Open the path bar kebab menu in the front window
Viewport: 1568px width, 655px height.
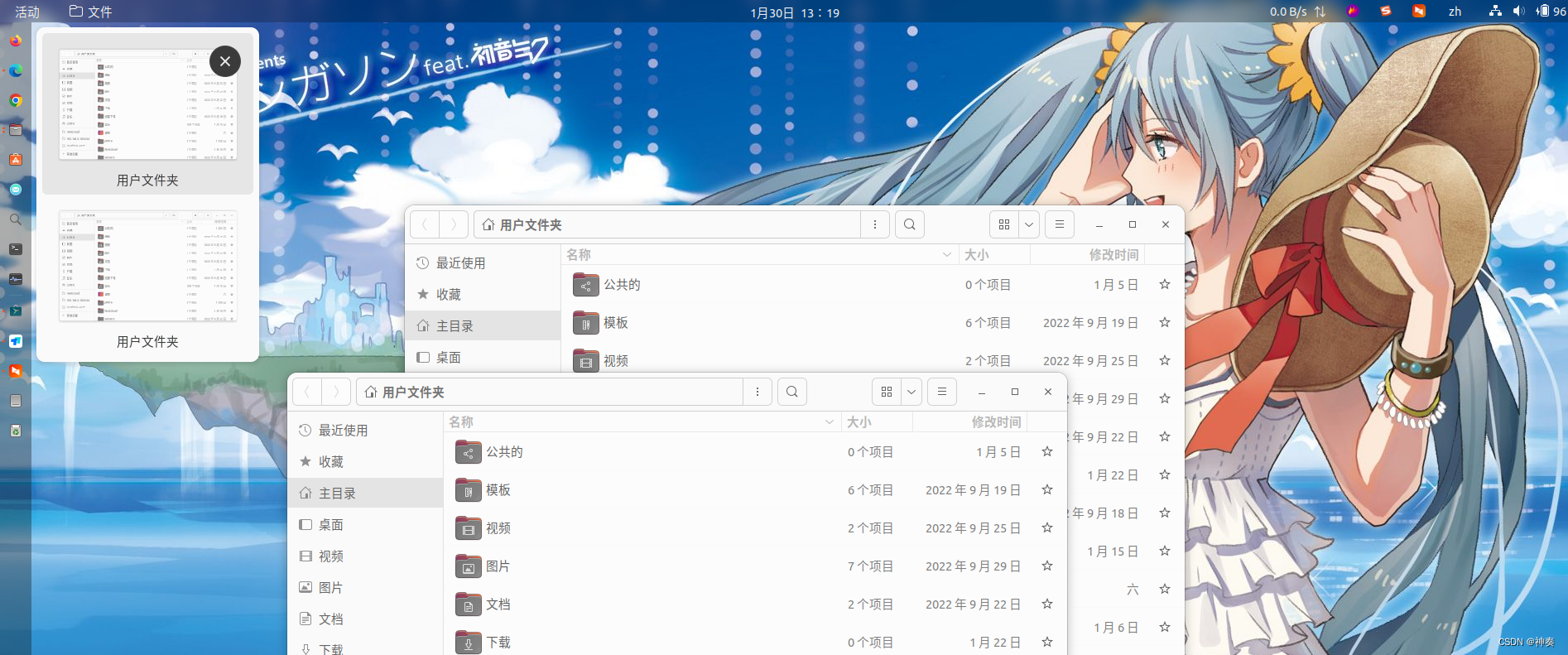click(x=758, y=392)
